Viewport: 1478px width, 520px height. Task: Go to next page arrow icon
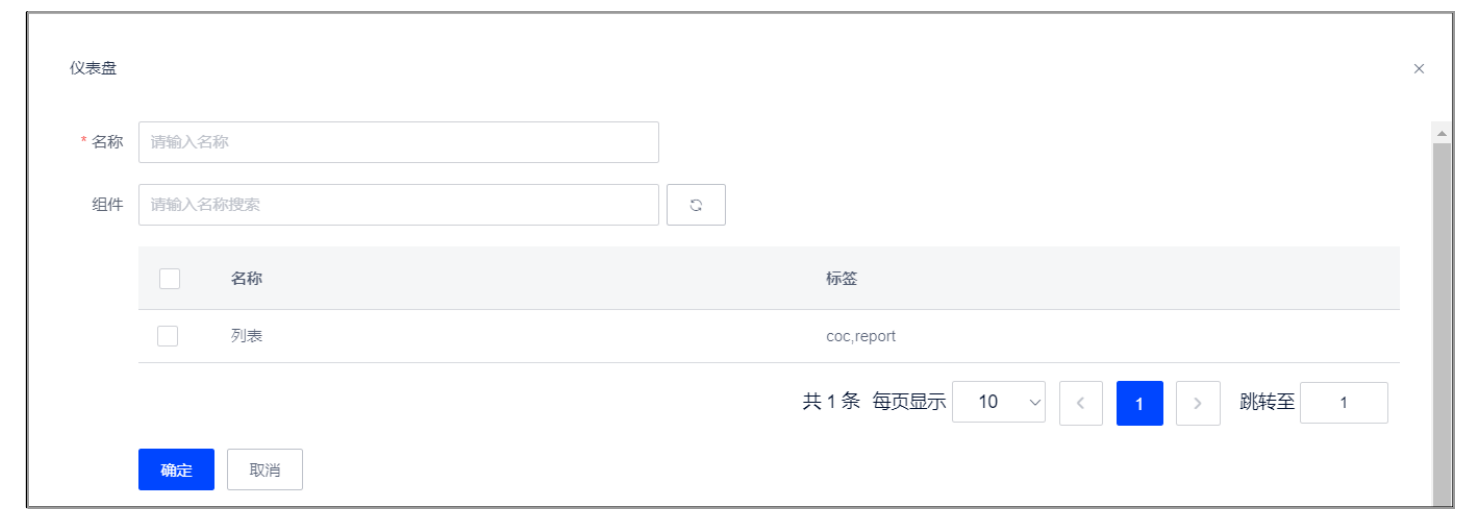point(1198,404)
